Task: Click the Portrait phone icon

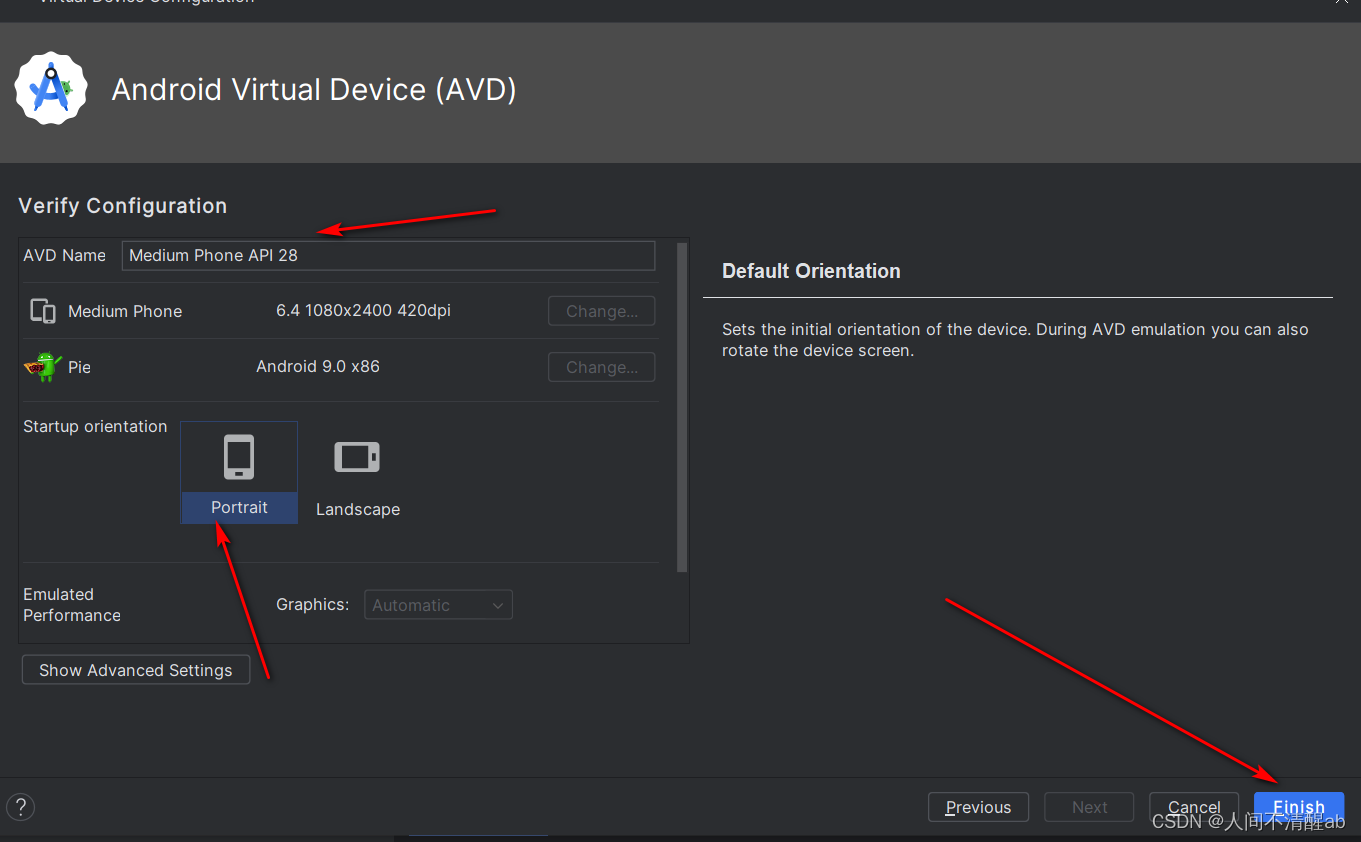Action: coord(239,456)
